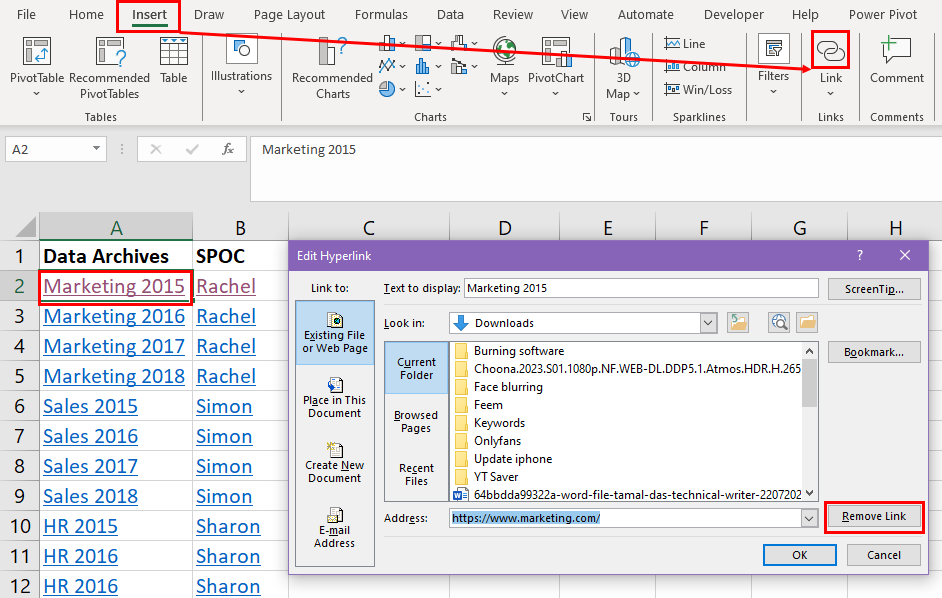Insert a pie or doughnut chart
The image size is (942, 598).
point(392,89)
